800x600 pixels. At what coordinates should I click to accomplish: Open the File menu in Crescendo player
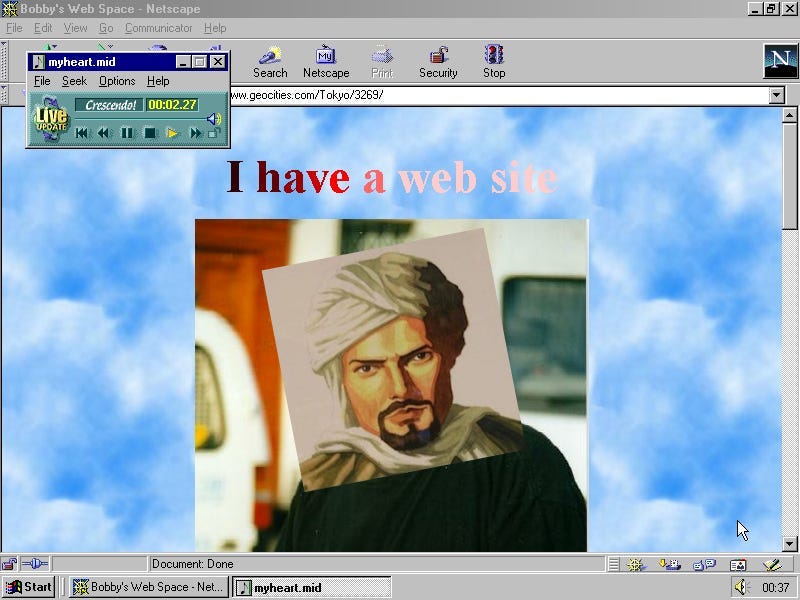pyautogui.click(x=42, y=81)
